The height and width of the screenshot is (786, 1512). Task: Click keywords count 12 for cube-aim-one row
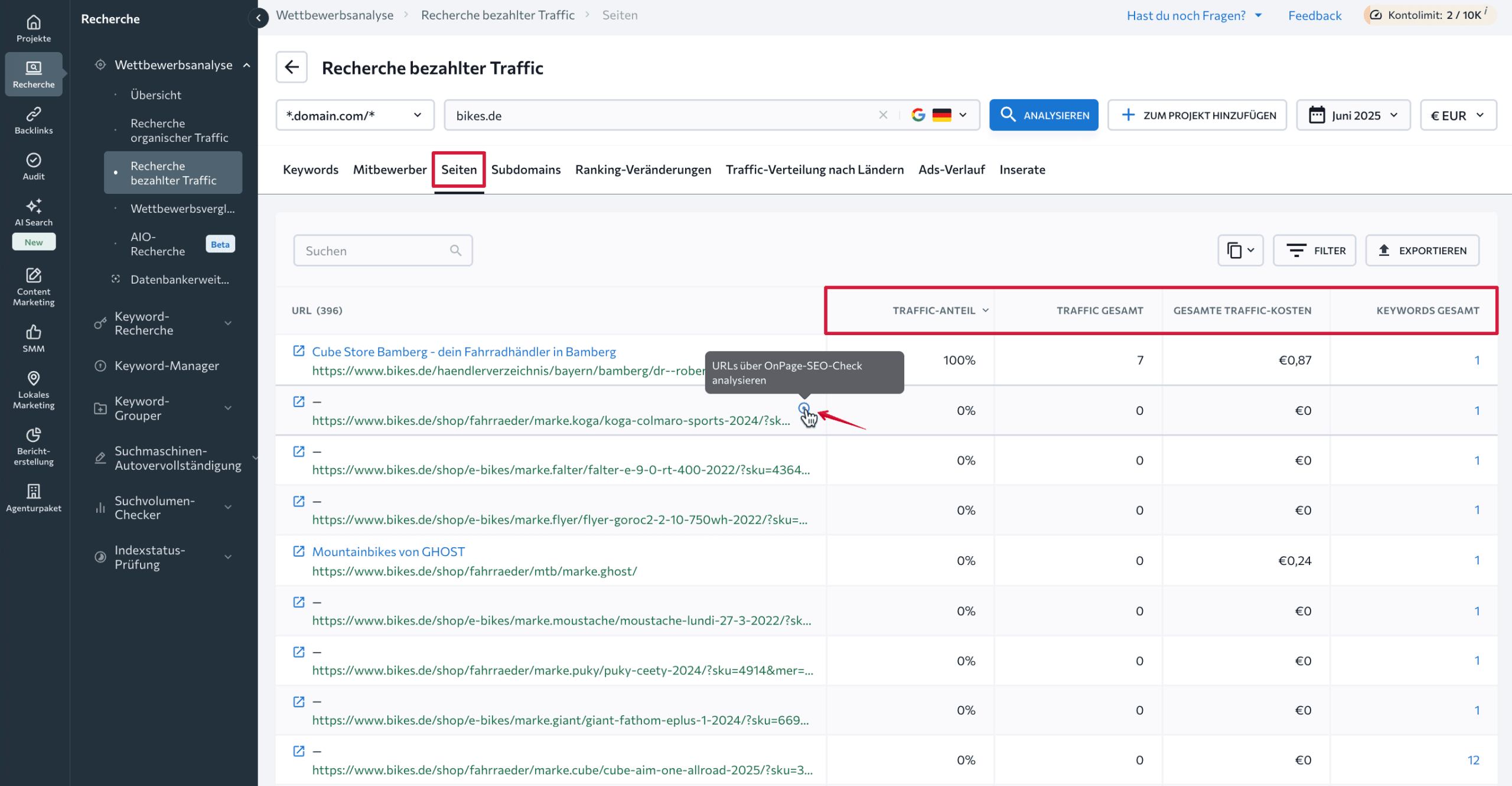(1474, 760)
